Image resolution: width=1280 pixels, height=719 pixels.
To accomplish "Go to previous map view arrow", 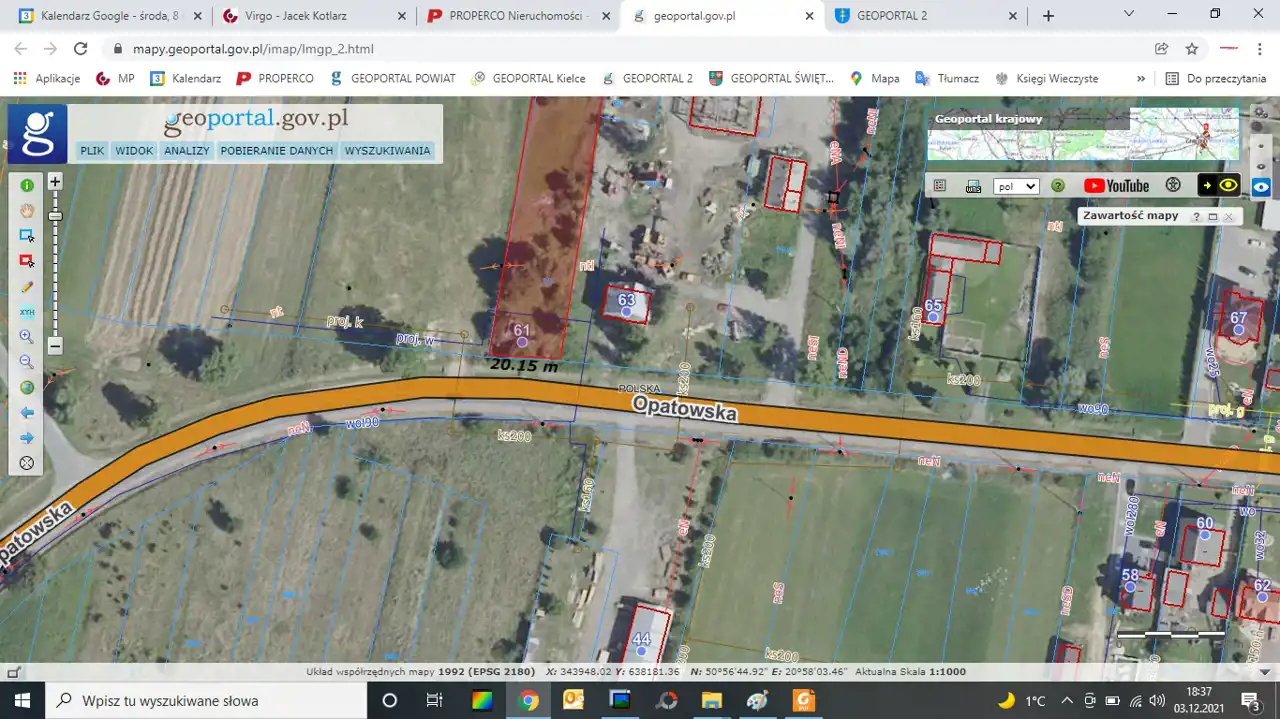I will point(27,412).
